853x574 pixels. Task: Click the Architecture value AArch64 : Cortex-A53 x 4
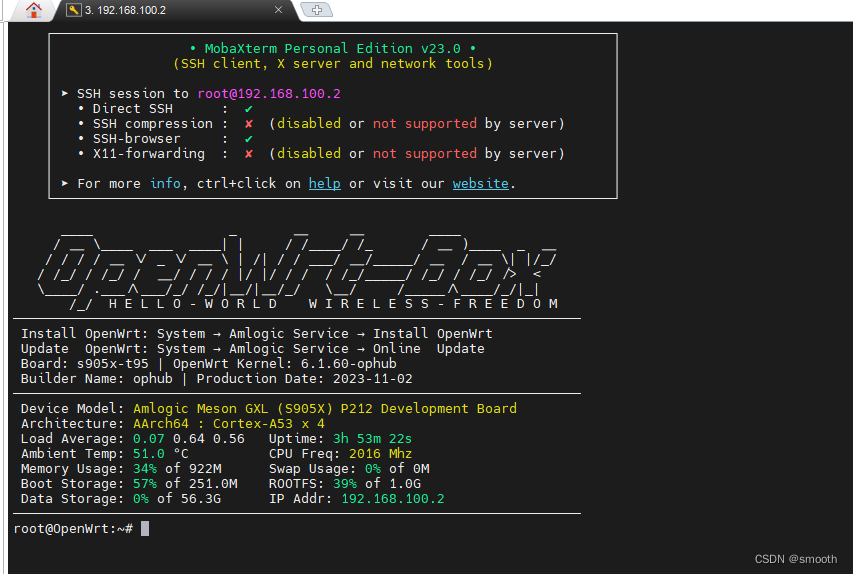pyautogui.click(x=228, y=424)
